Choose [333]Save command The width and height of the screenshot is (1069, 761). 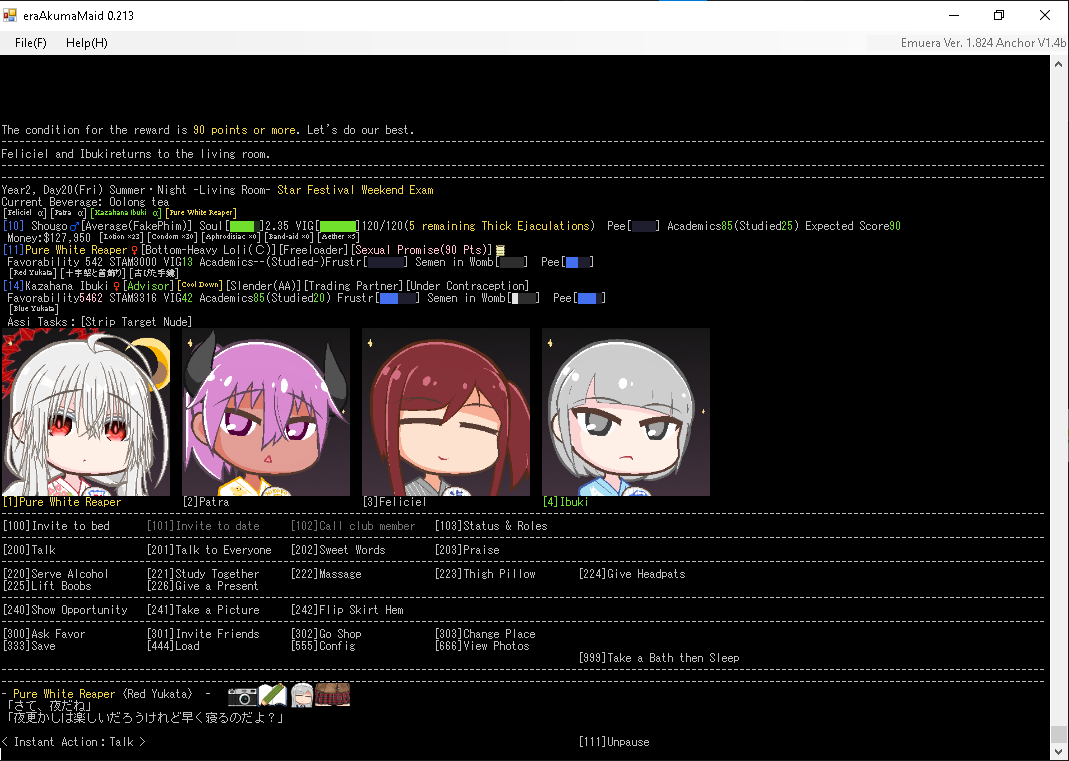point(29,646)
